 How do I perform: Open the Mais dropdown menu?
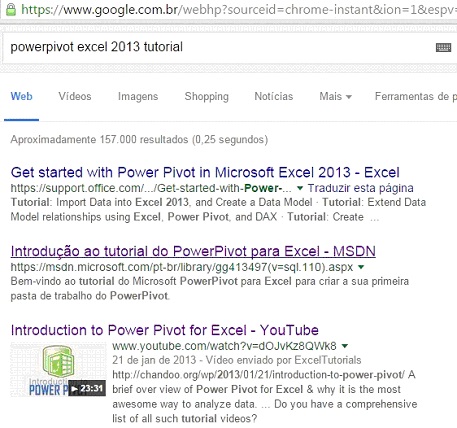tap(335, 96)
